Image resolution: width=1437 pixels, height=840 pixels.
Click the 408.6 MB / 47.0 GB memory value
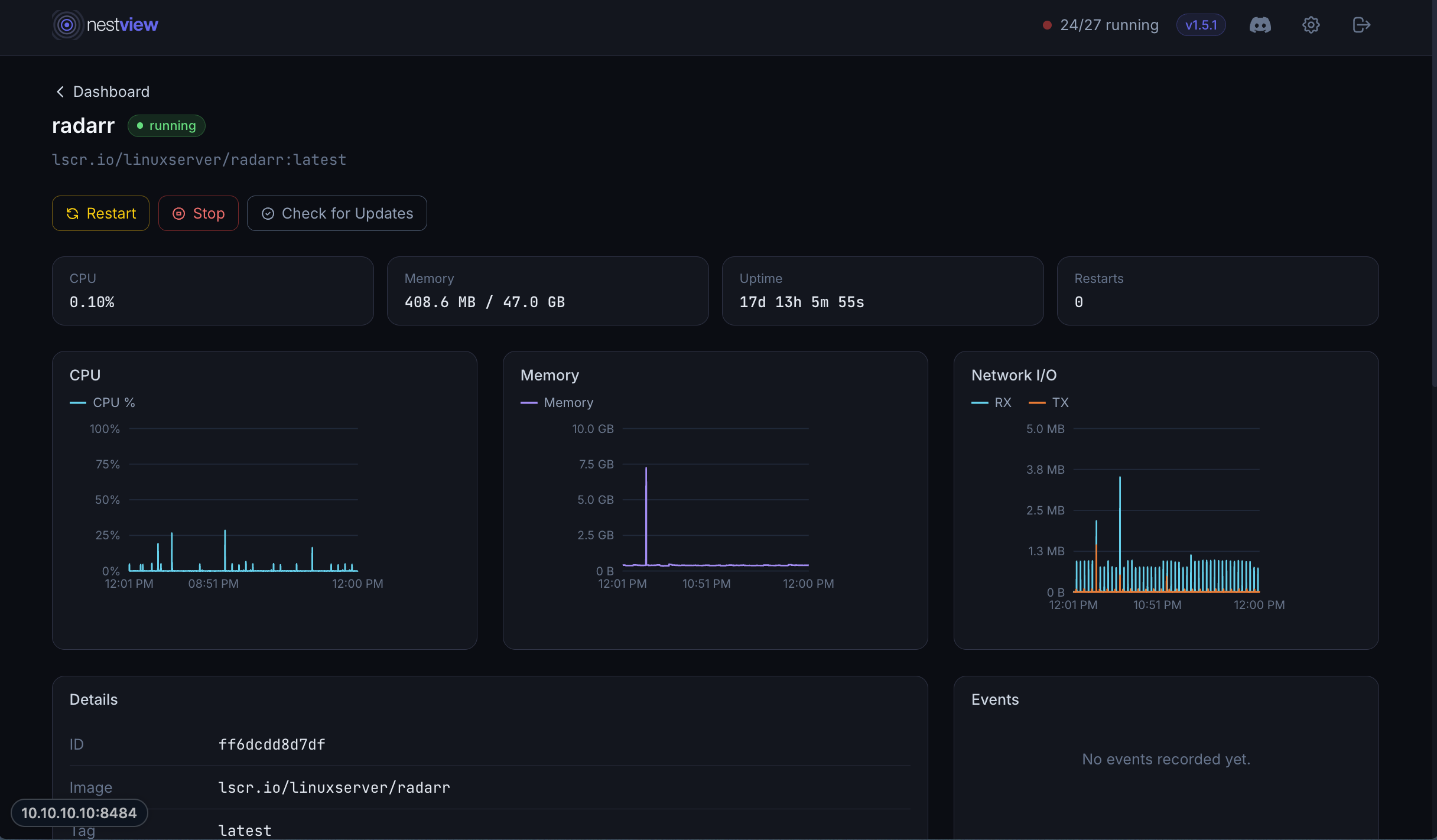(485, 302)
